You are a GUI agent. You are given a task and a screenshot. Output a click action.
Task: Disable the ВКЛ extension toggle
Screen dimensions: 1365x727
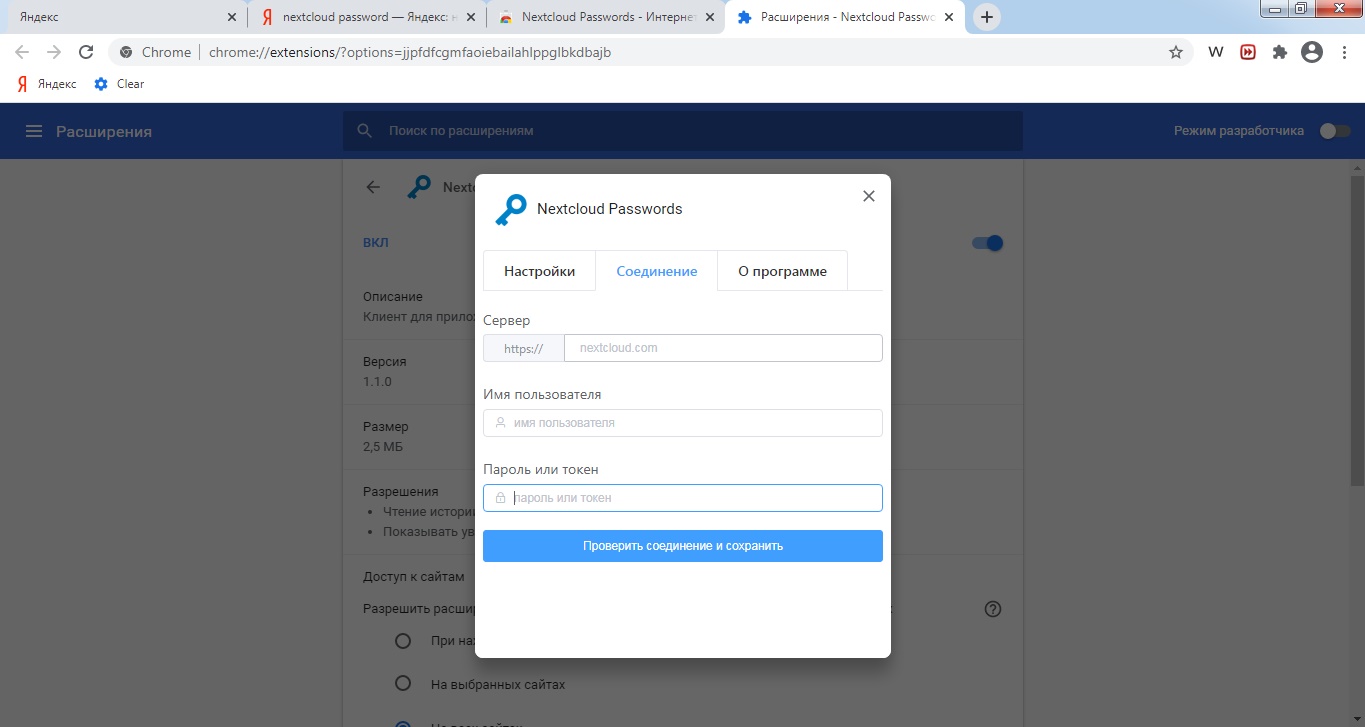(x=986, y=242)
